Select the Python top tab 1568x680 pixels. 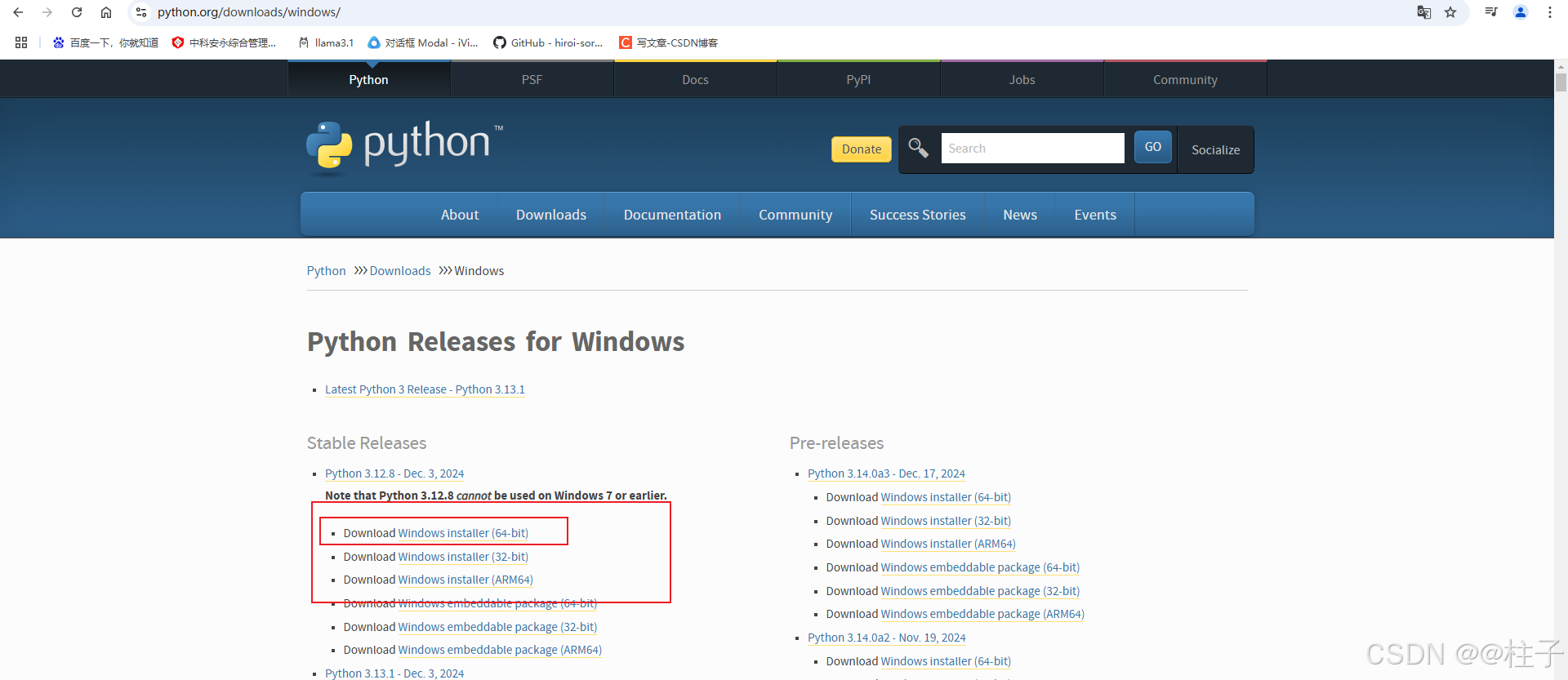369,79
